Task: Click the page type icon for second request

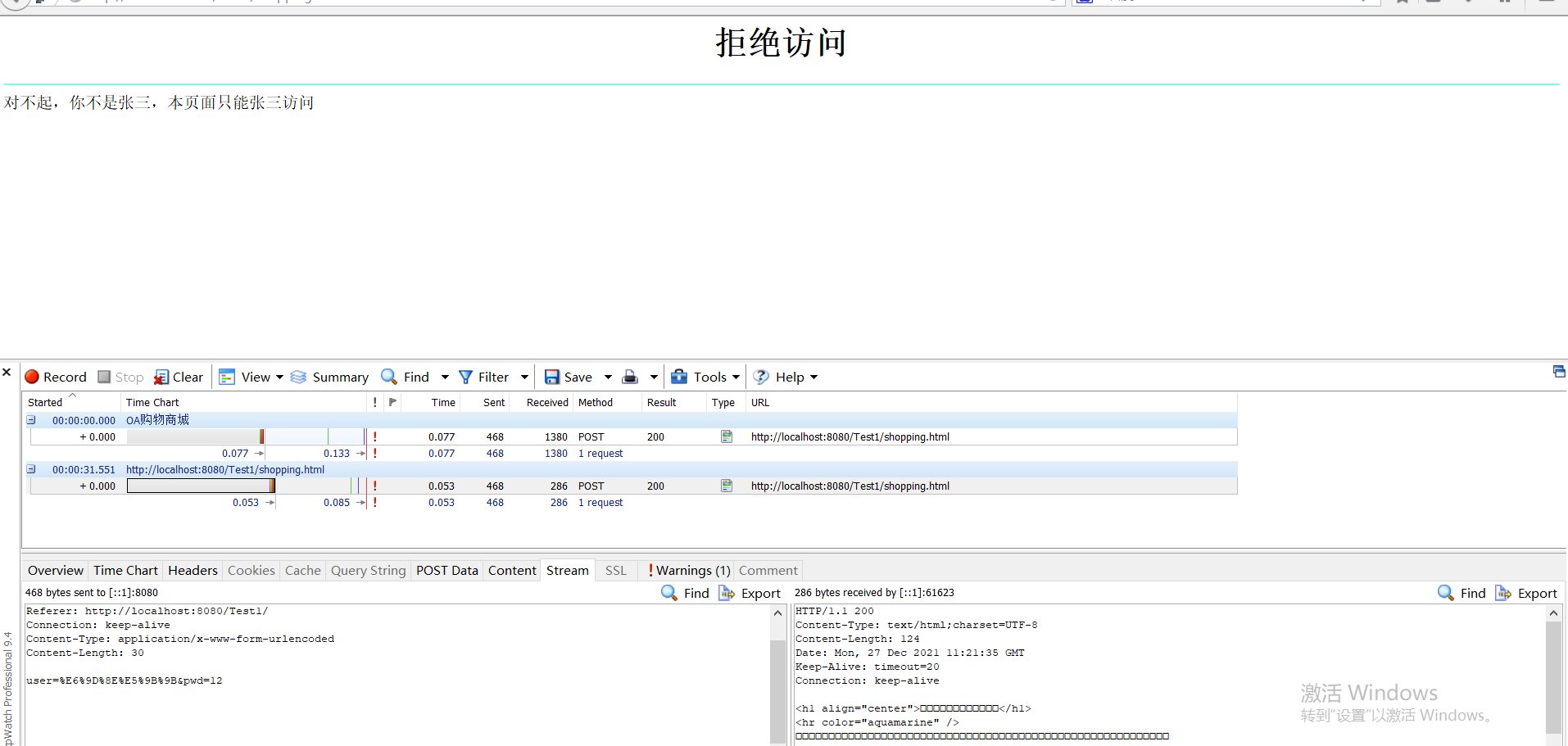Action: 727,486
